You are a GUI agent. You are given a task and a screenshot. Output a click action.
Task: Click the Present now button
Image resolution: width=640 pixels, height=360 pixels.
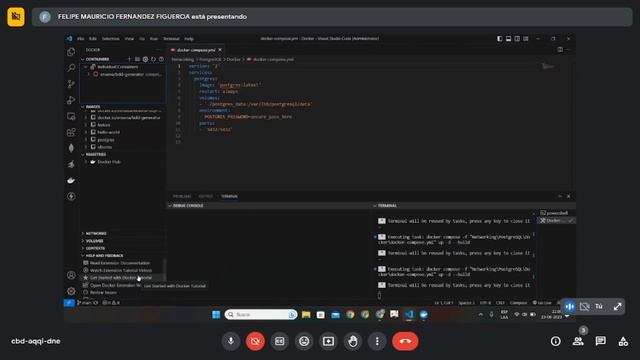(x=329, y=341)
